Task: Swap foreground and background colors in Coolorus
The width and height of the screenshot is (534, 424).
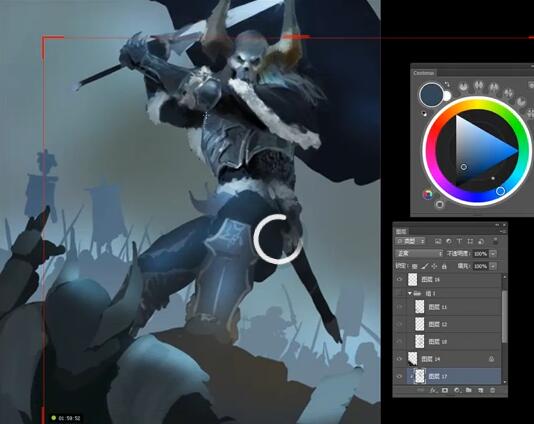Action: click(x=447, y=84)
